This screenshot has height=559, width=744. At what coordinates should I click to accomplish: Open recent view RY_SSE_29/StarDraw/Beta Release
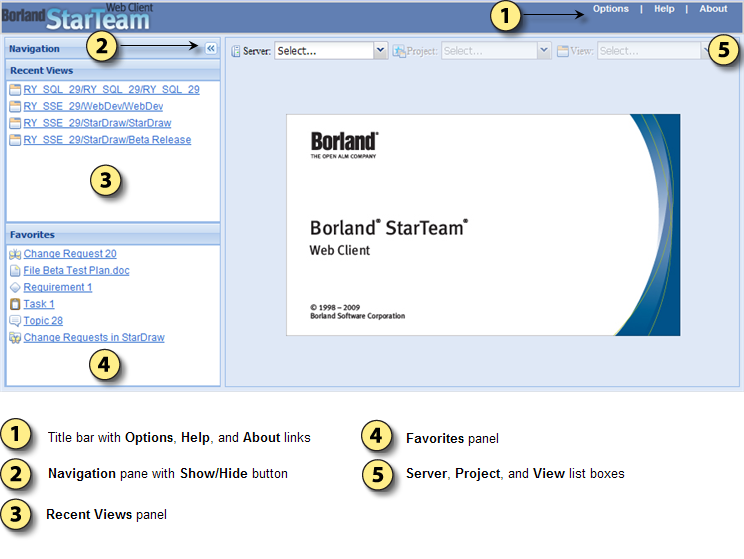(107, 140)
